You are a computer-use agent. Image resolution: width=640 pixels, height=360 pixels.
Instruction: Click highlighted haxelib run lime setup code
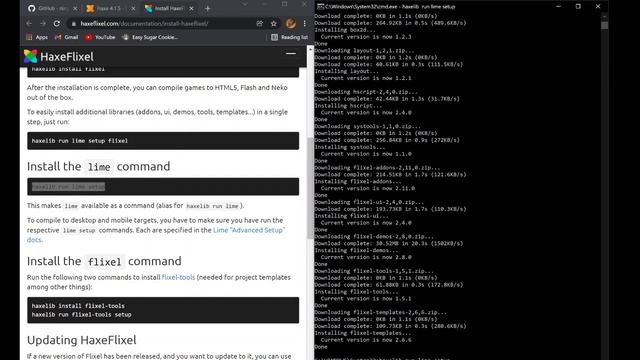pyautogui.click(x=68, y=187)
